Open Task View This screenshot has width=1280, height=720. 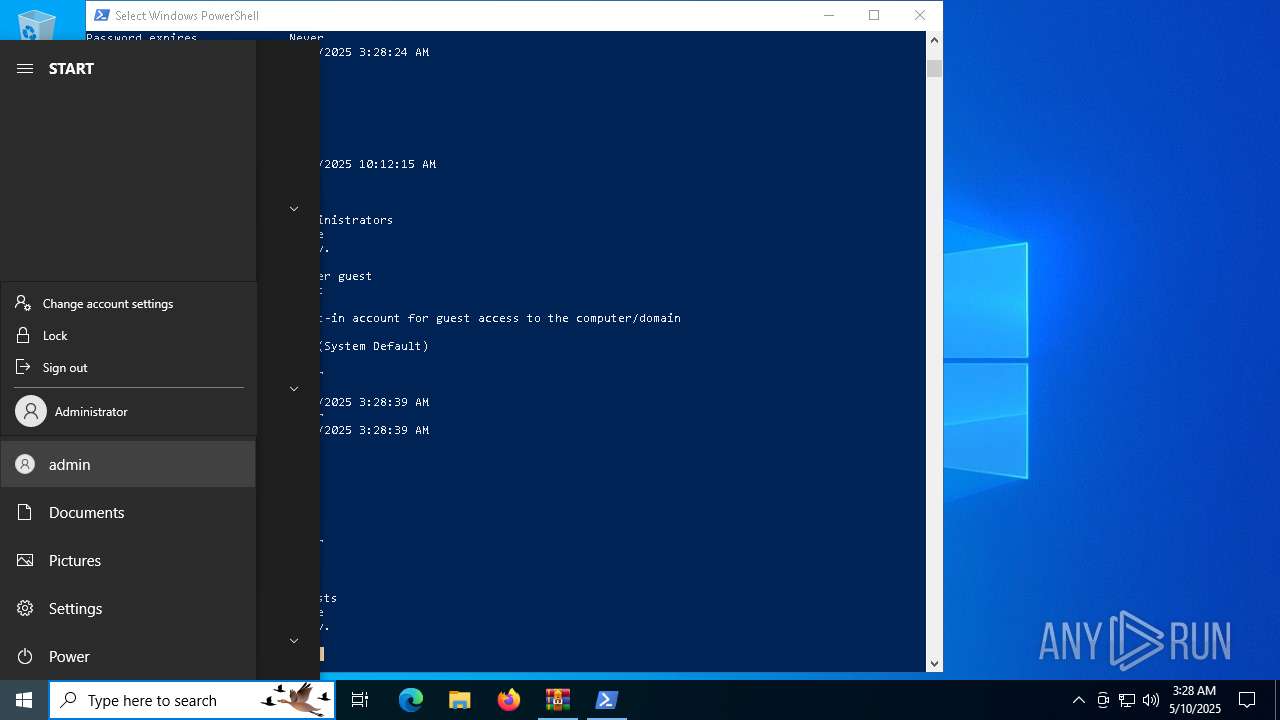point(360,700)
